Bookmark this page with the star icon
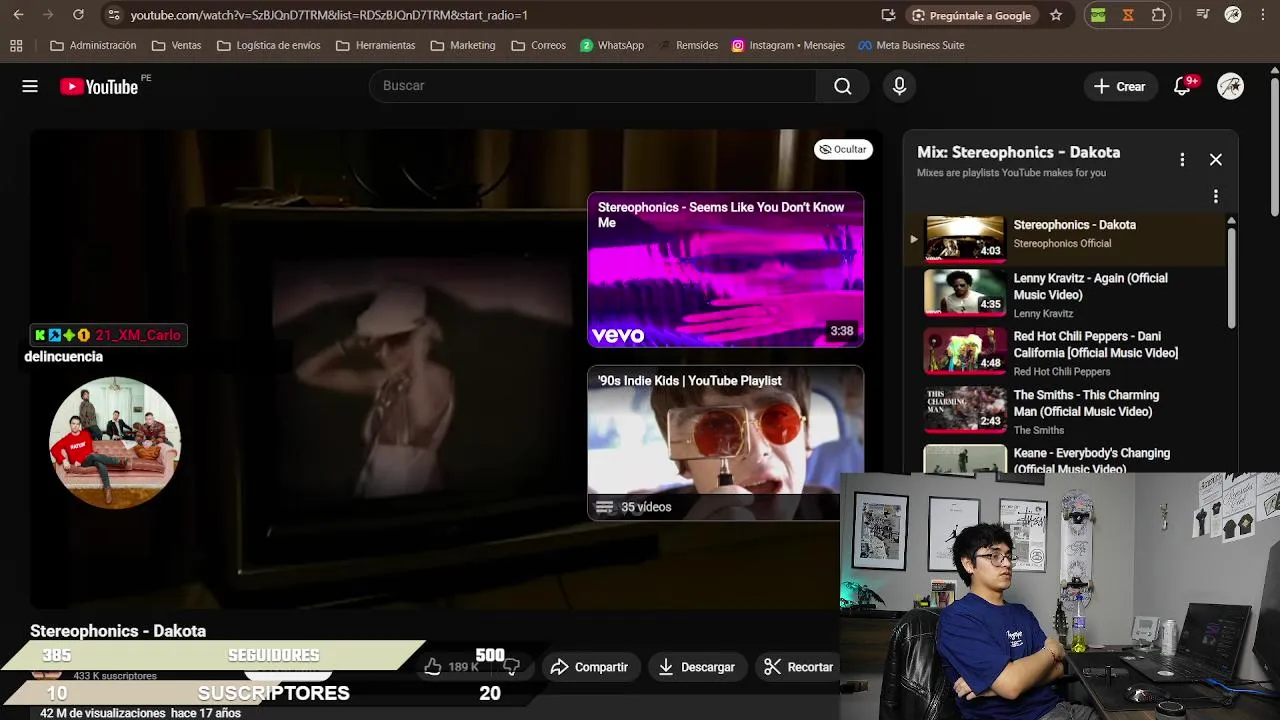Image resolution: width=1280 pixels, height=720 pixels. tap(1056, 15)
